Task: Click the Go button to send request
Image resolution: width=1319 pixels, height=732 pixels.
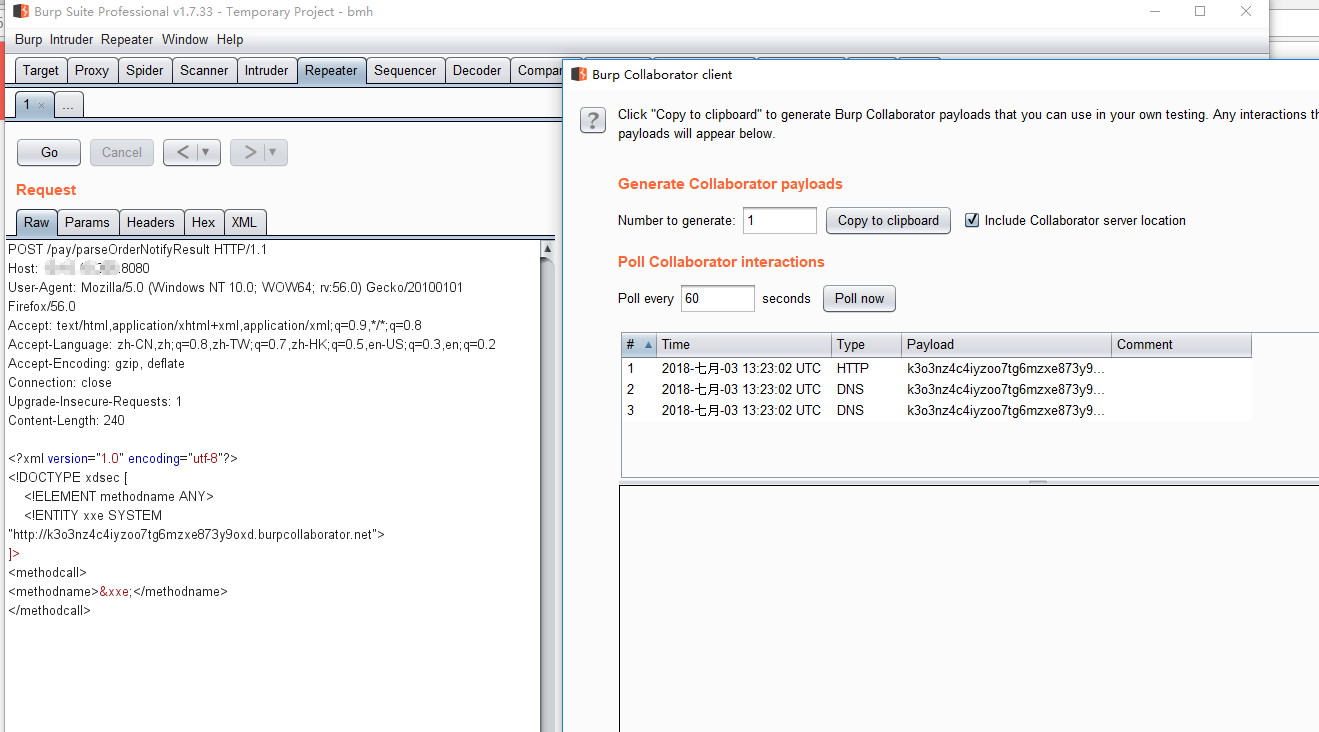Action: 49,152
